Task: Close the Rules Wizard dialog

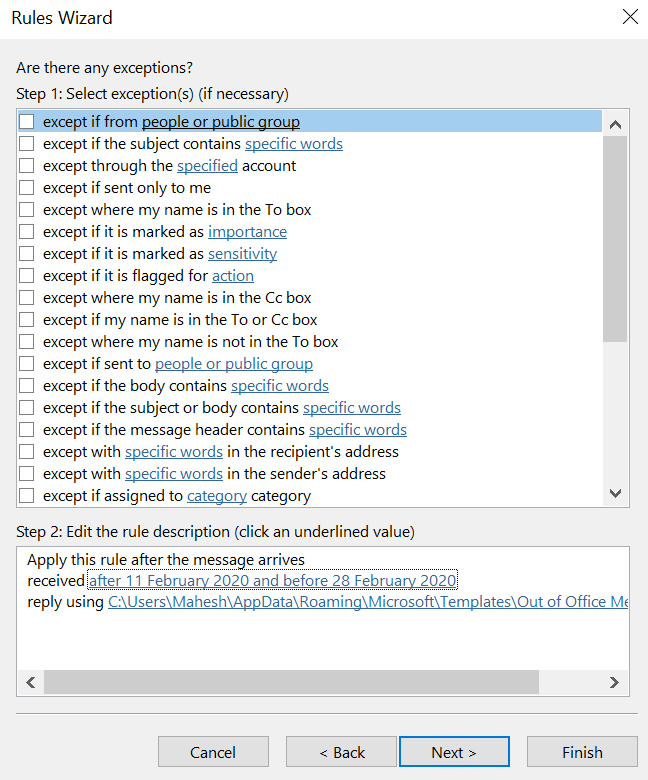Action: [x=629, y=17]
